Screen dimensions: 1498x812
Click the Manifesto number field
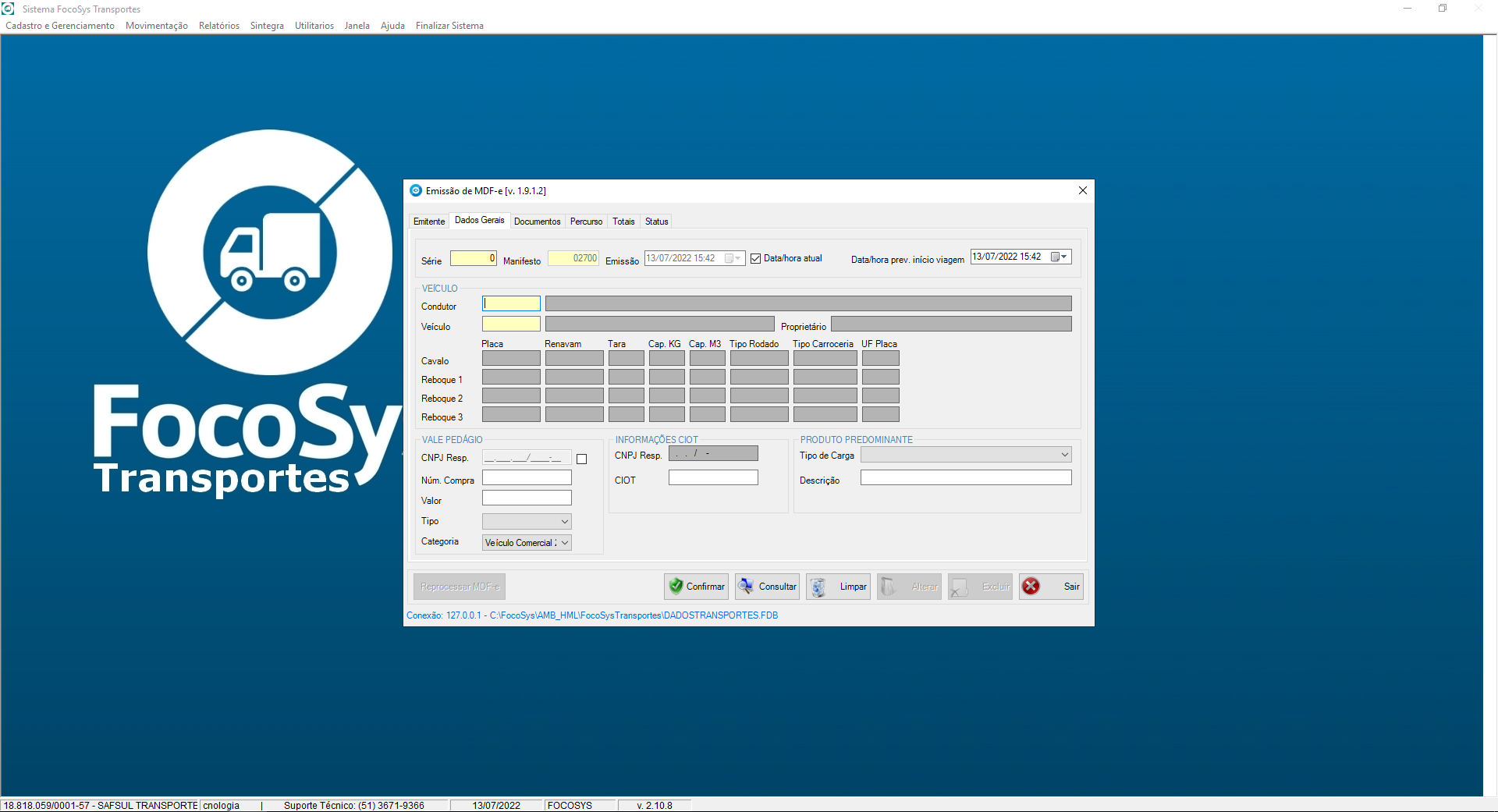(x=573, y=258)
